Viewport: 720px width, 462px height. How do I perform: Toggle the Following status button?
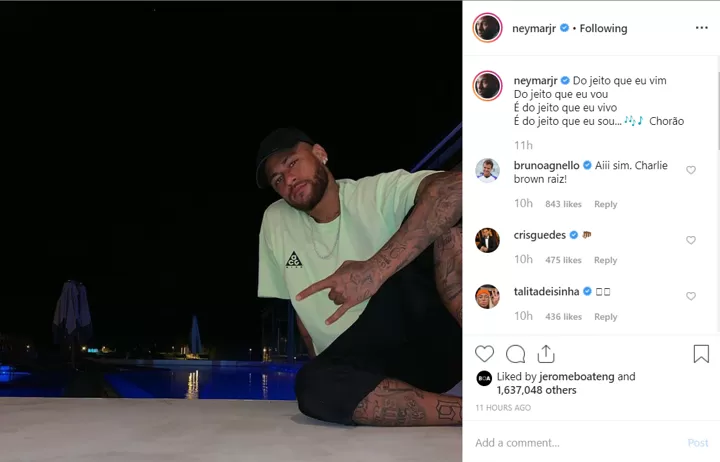[x=603, y=28]
